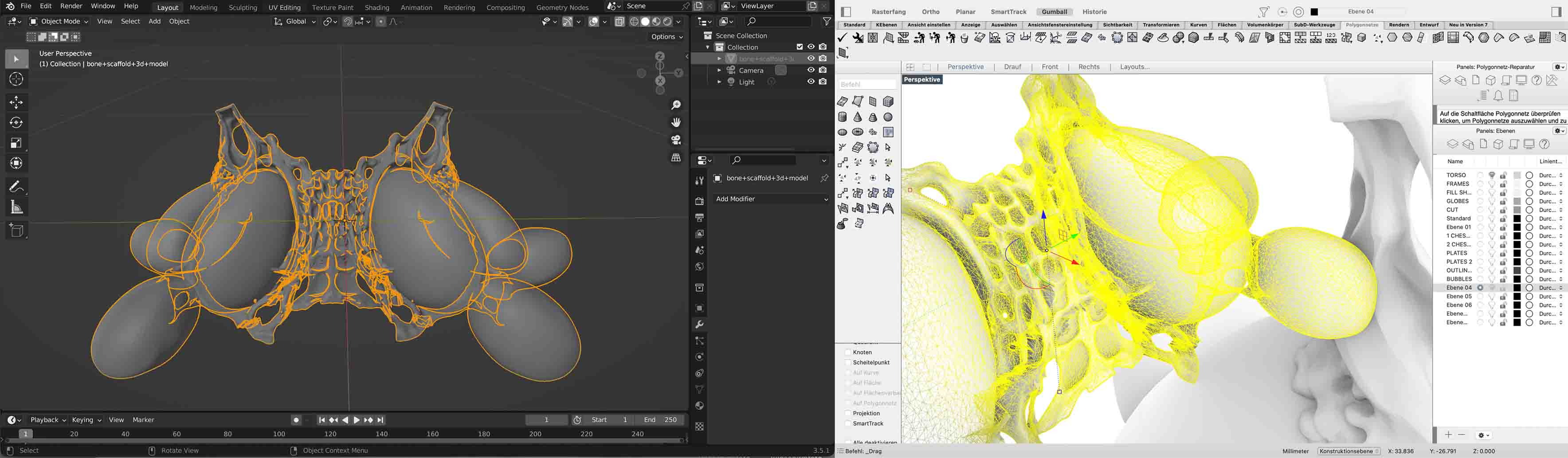
Task: Enable the Projektion checkbox
Action: pos(847,413)
